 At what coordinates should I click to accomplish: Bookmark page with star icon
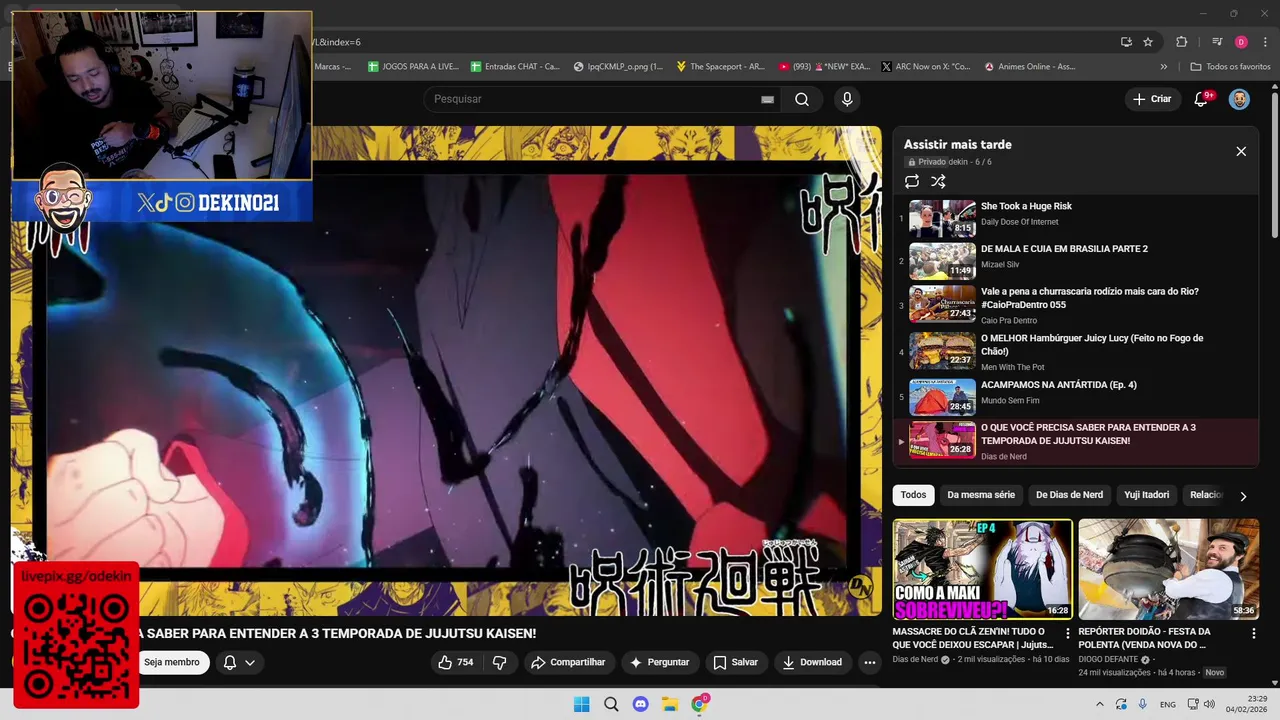(x=1148, y=42)
